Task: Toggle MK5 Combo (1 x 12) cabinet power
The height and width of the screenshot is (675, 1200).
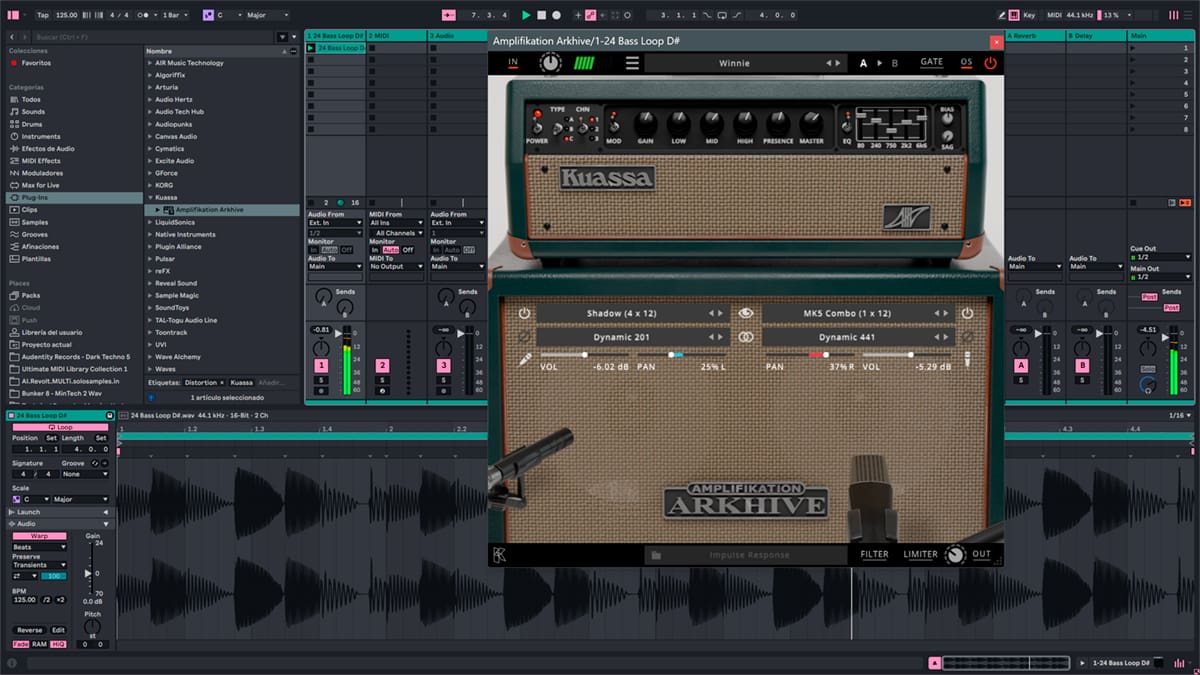Action: pos(967,313)
